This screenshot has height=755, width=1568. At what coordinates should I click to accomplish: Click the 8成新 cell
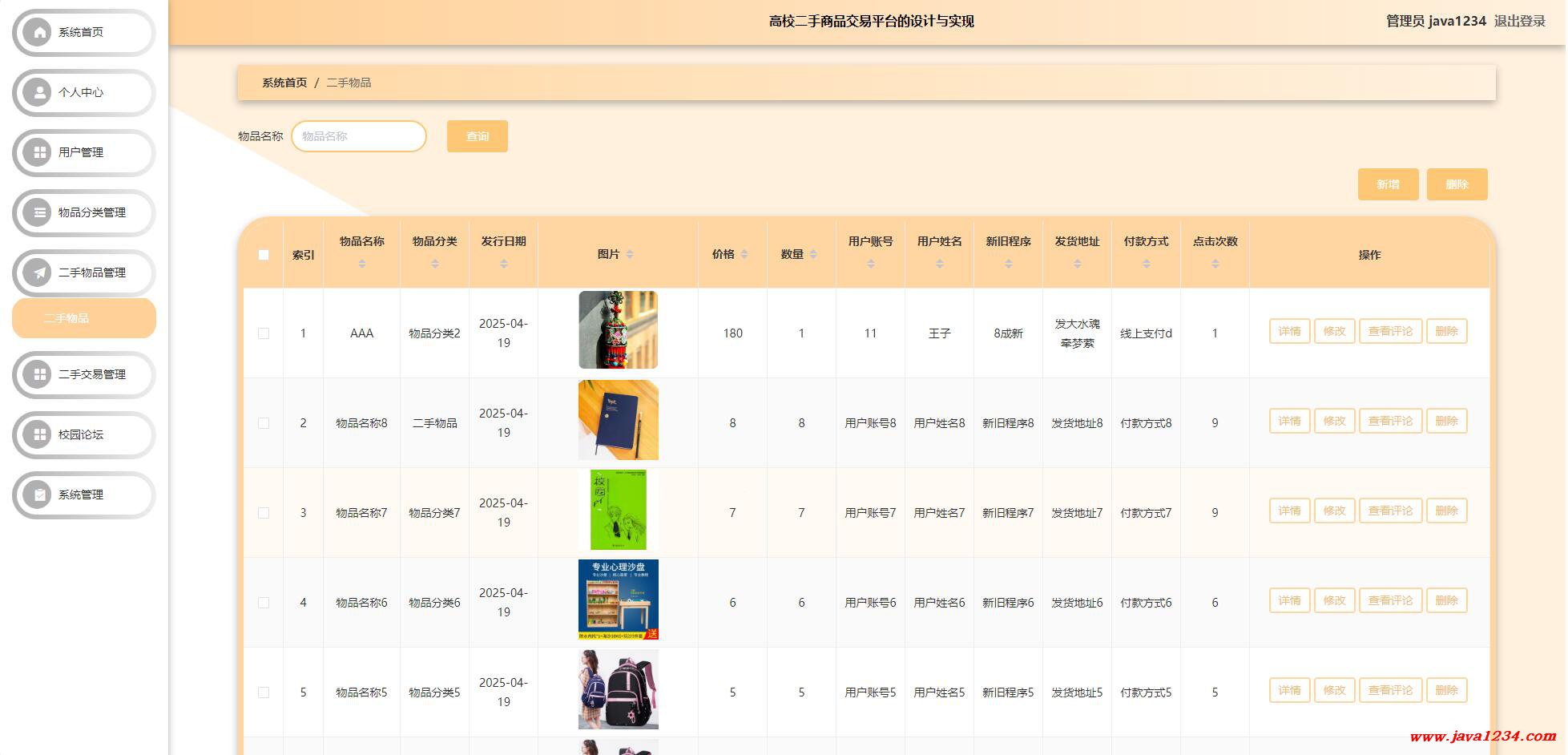point(1009,333)
